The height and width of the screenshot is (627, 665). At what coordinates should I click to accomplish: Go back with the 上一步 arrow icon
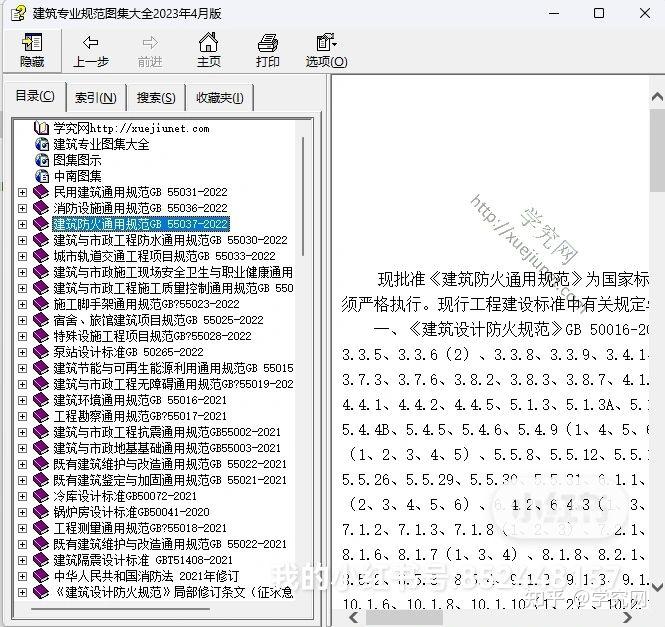(90, 42)
